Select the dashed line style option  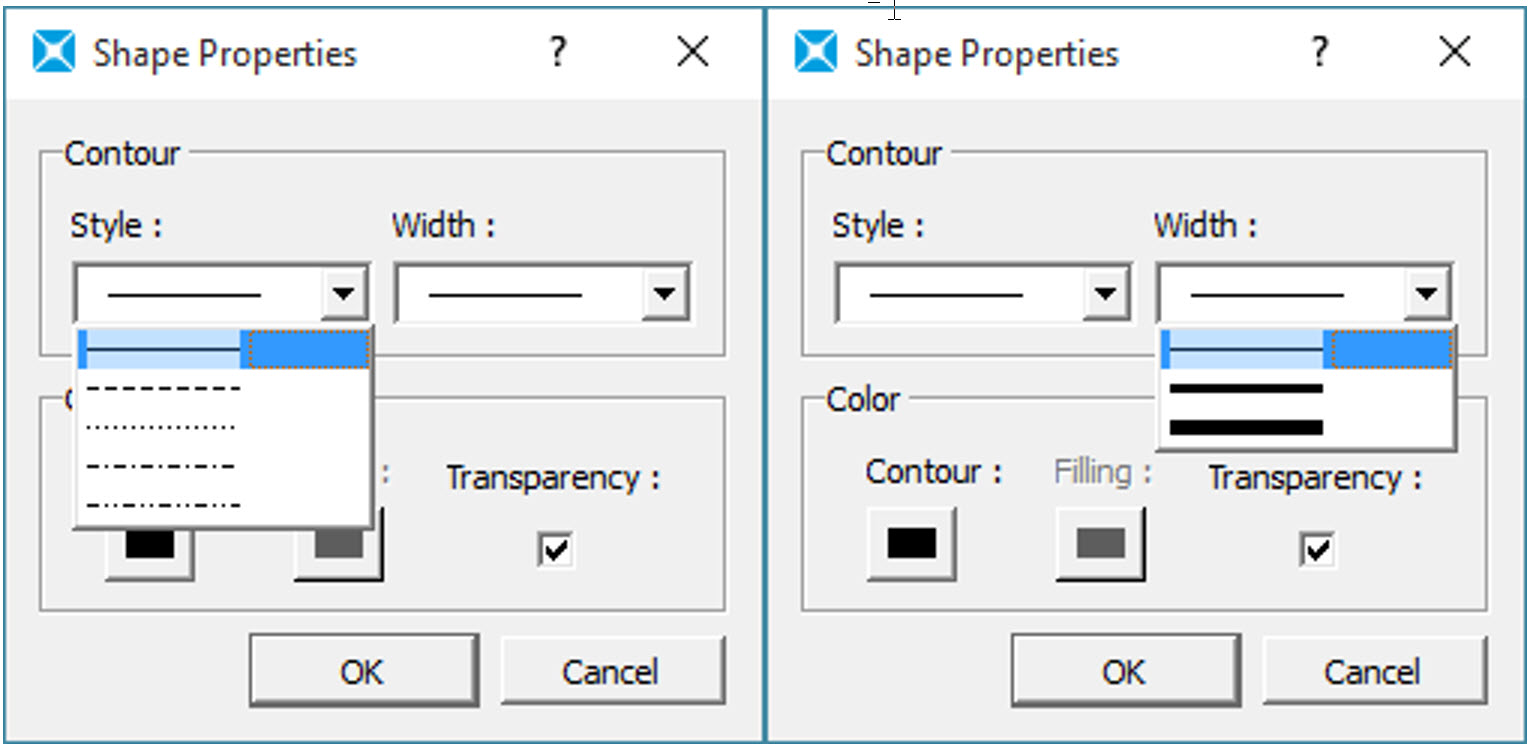(163, 388)
